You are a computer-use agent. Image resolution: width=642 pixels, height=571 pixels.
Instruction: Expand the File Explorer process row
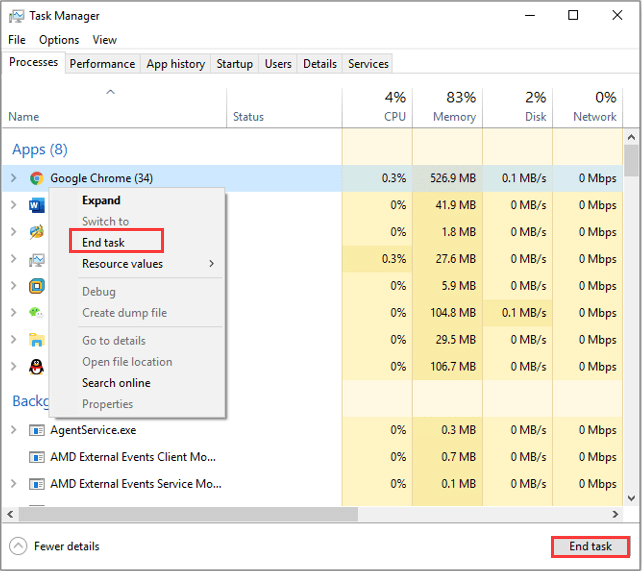[x=14, y=340]
